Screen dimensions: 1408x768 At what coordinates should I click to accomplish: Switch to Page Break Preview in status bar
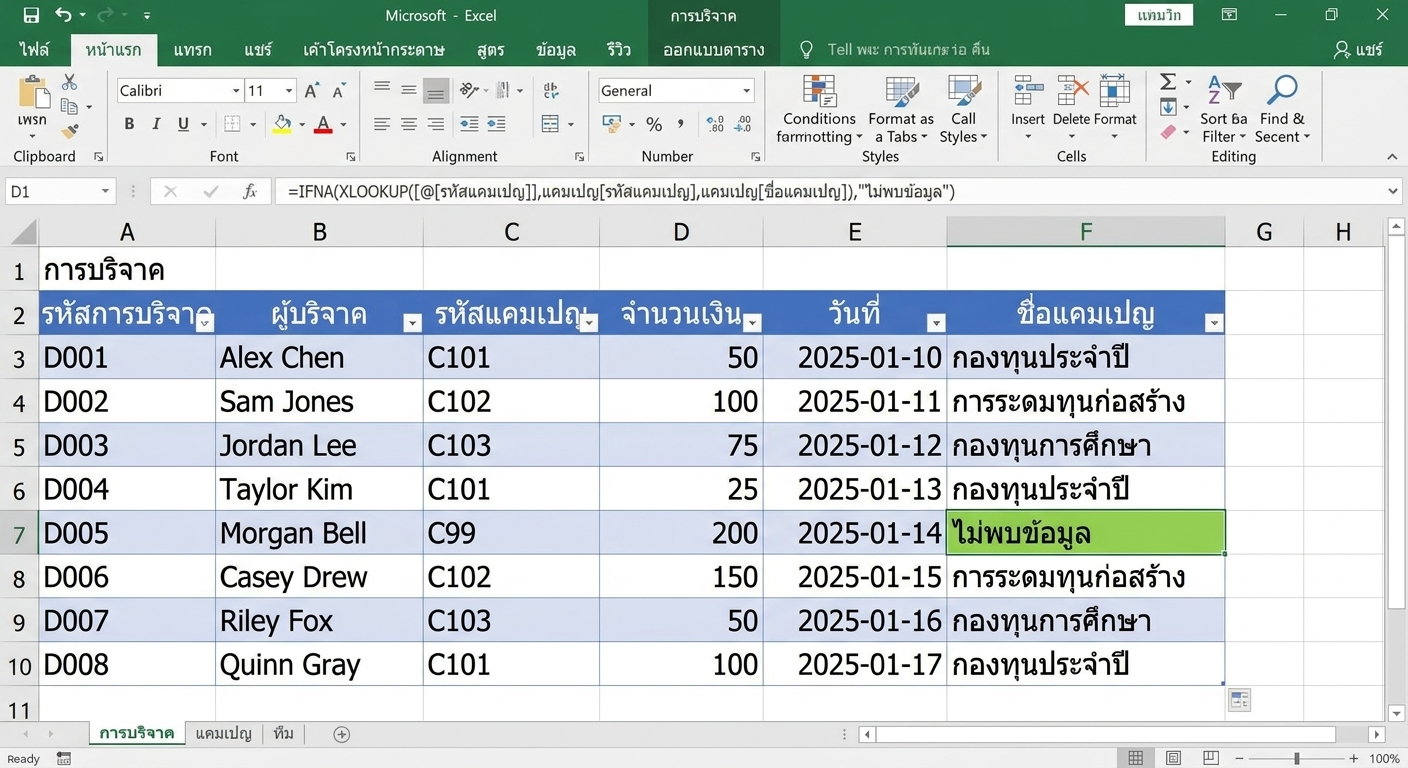click(1211, 759)
